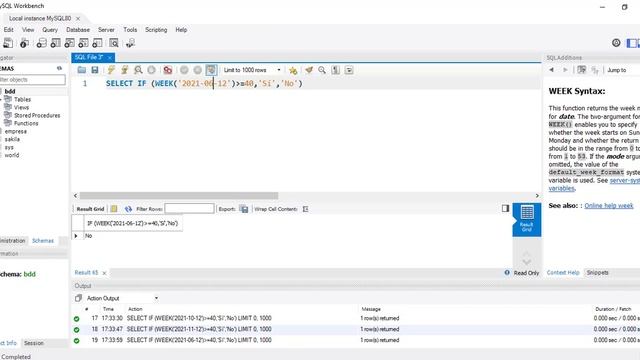Toggle the auto-commit mode button
This screenshot has height=360, width=640.
coord(211,70)
